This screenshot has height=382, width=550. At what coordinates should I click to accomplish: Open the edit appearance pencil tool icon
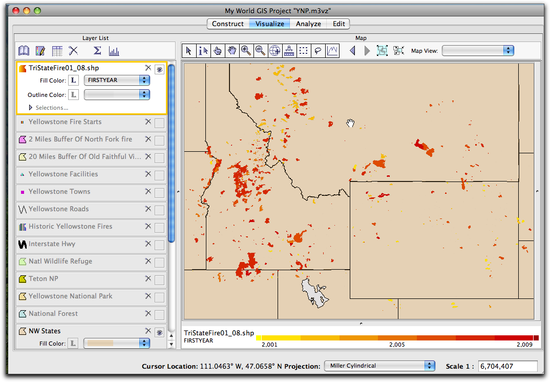click(x=40, y=51)
